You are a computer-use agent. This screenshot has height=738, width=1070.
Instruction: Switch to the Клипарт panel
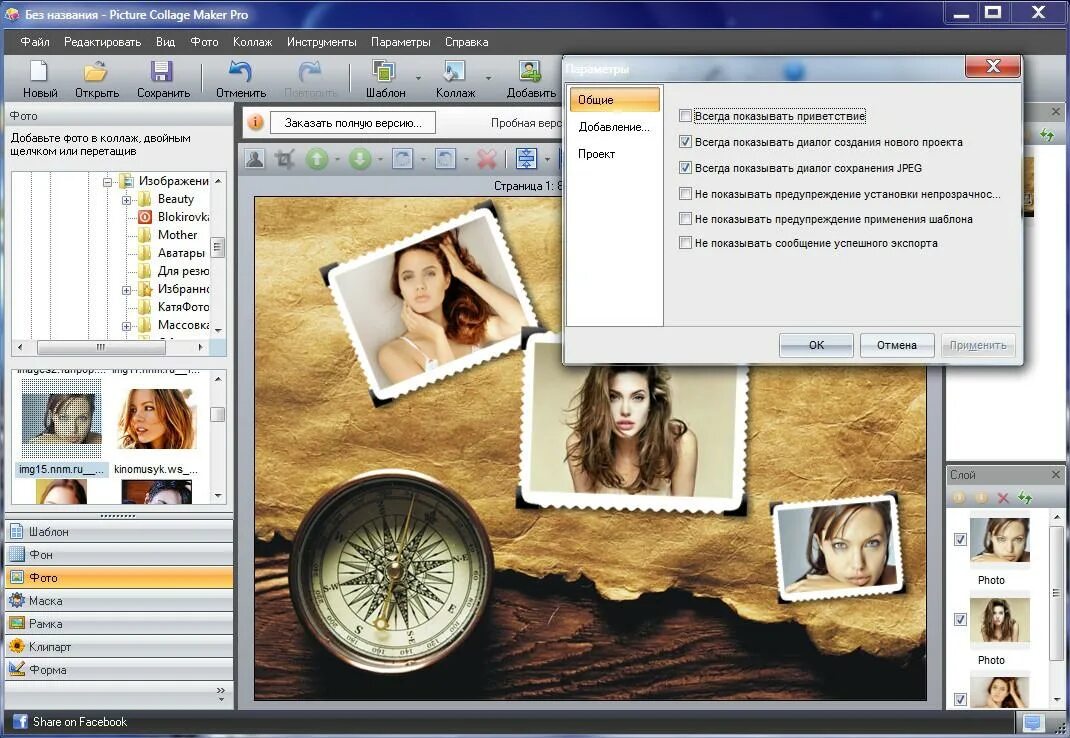pos(119,647)
